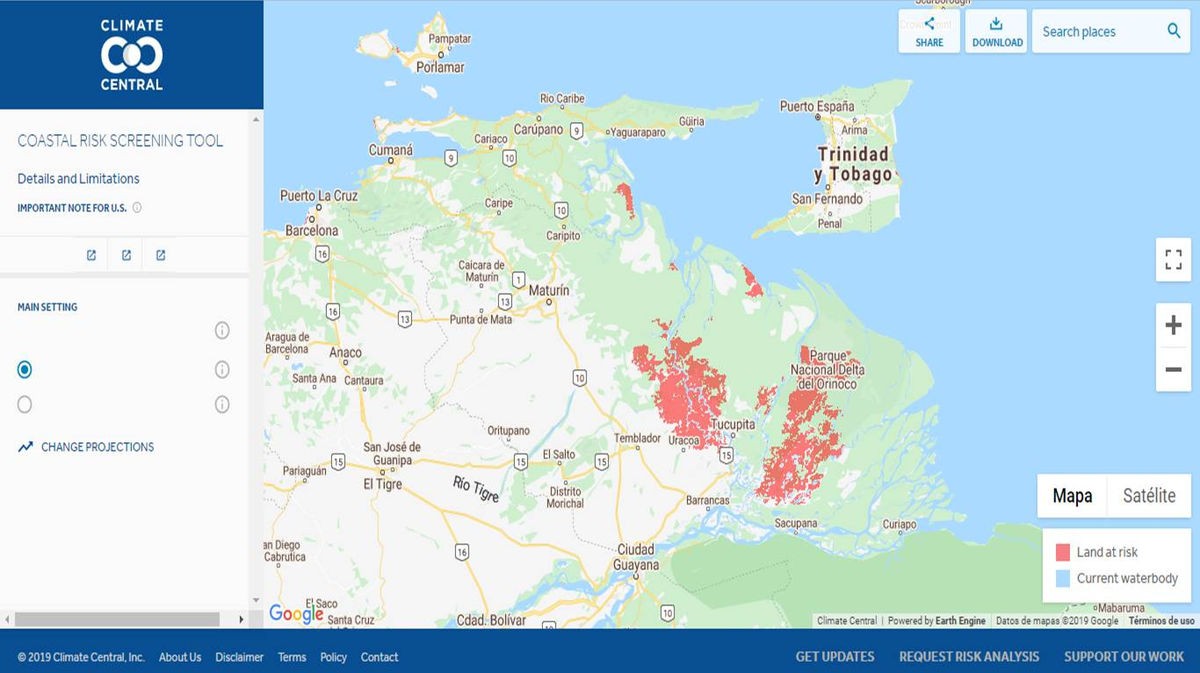Click the search magnifier icon
The height and width of the screenshot is (673, 1200).
click(x=1174, y=31)
